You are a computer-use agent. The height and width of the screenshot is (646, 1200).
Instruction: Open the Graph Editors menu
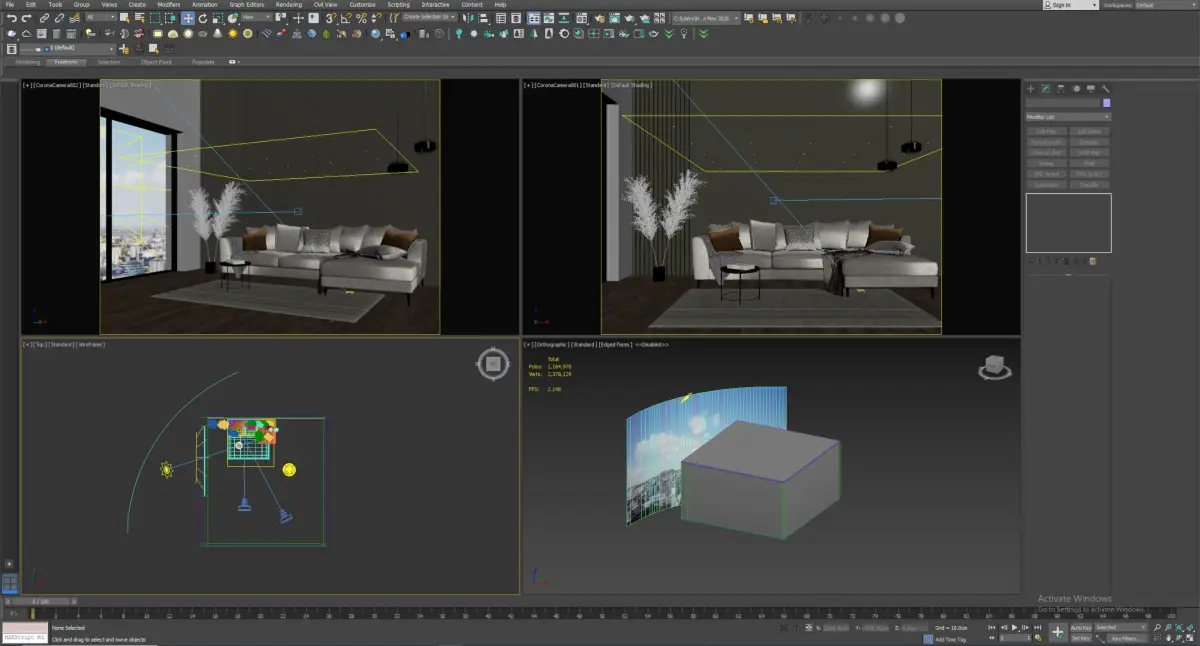point(247,4)
